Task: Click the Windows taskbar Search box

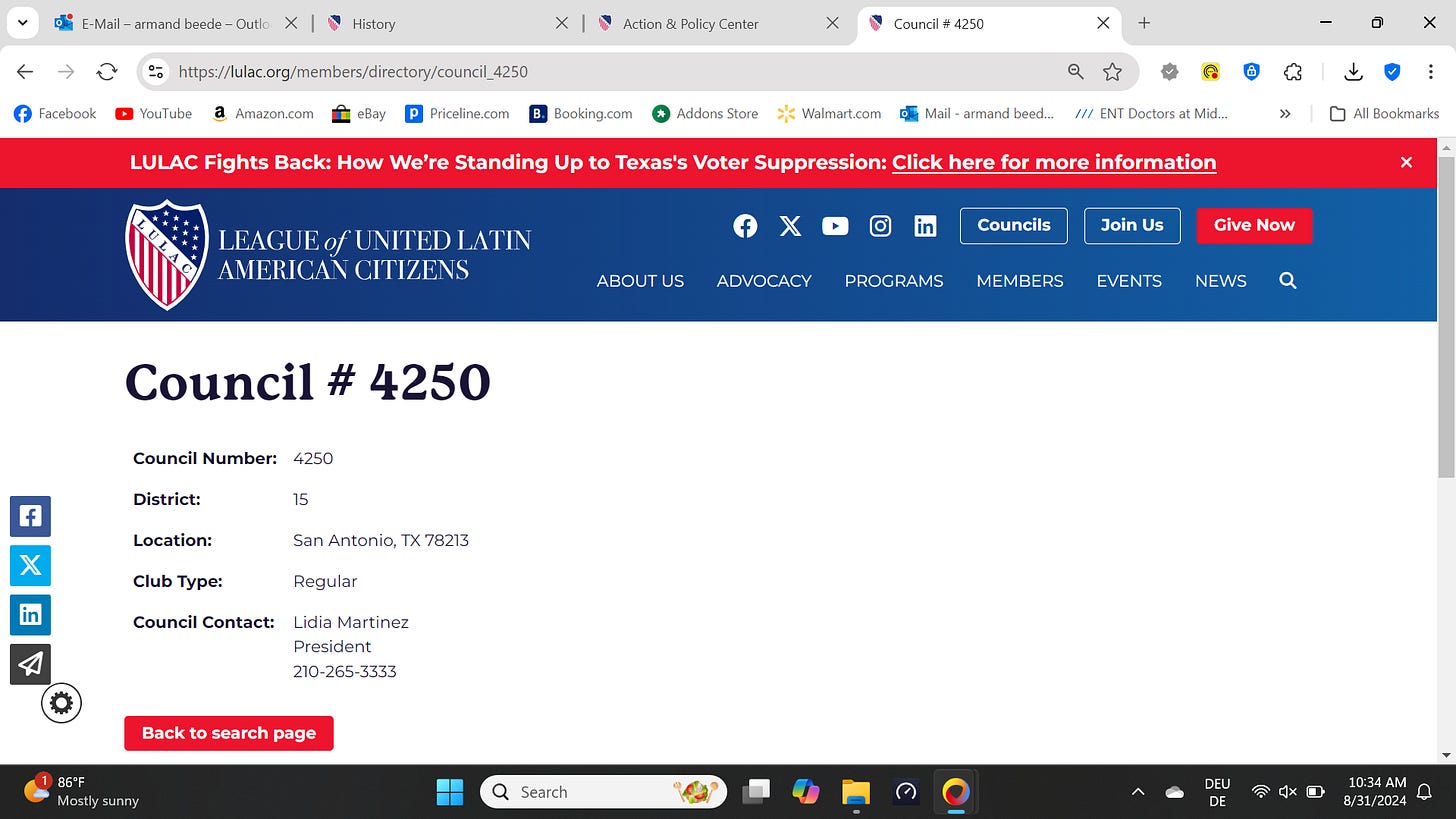Action: (604, 792)
